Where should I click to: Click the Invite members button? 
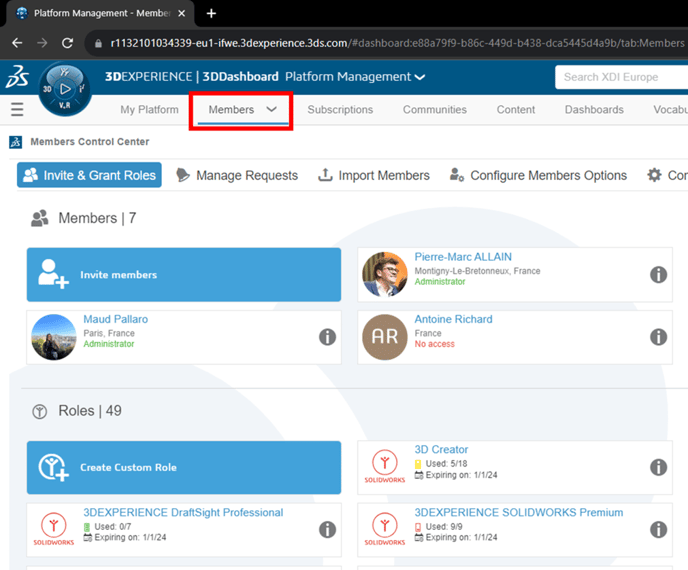point(184,275)
